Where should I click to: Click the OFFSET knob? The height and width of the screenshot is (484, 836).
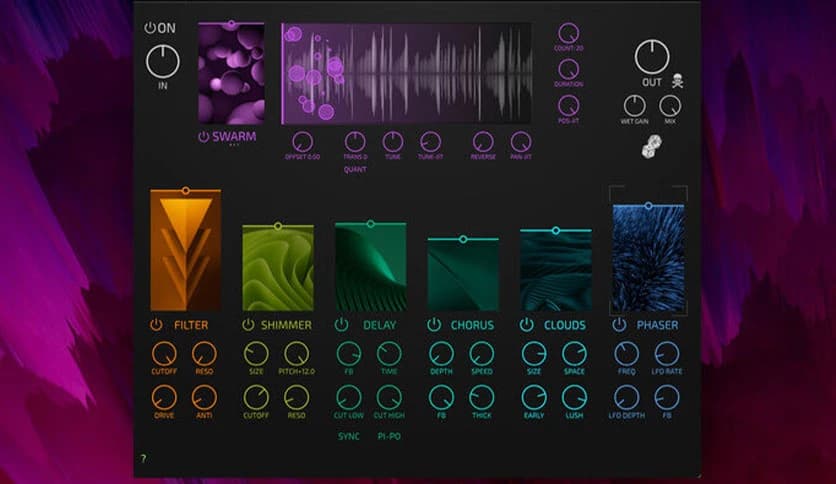click(x=302, y=142)
